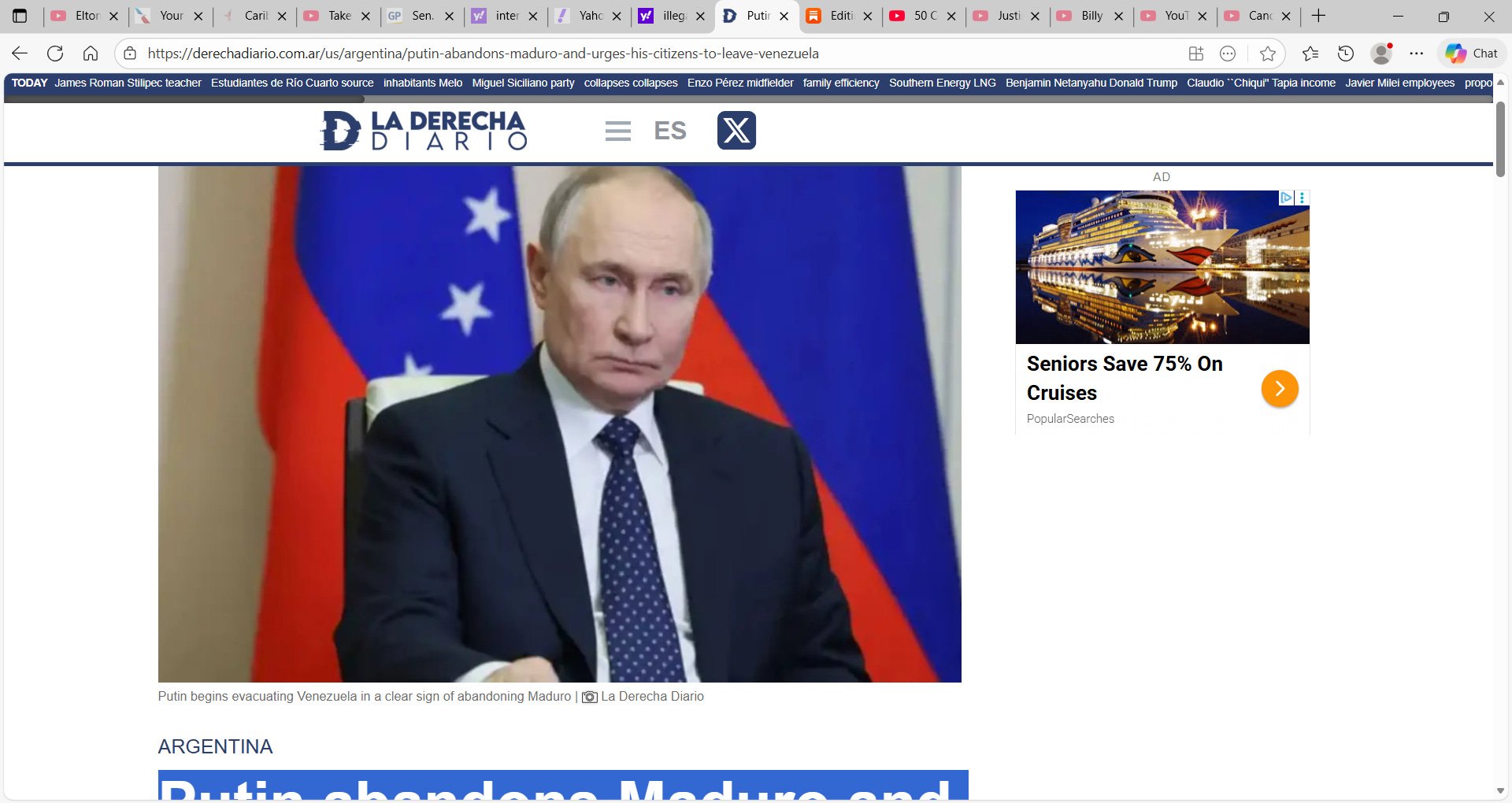Open Copilot Chat button

1471,54
